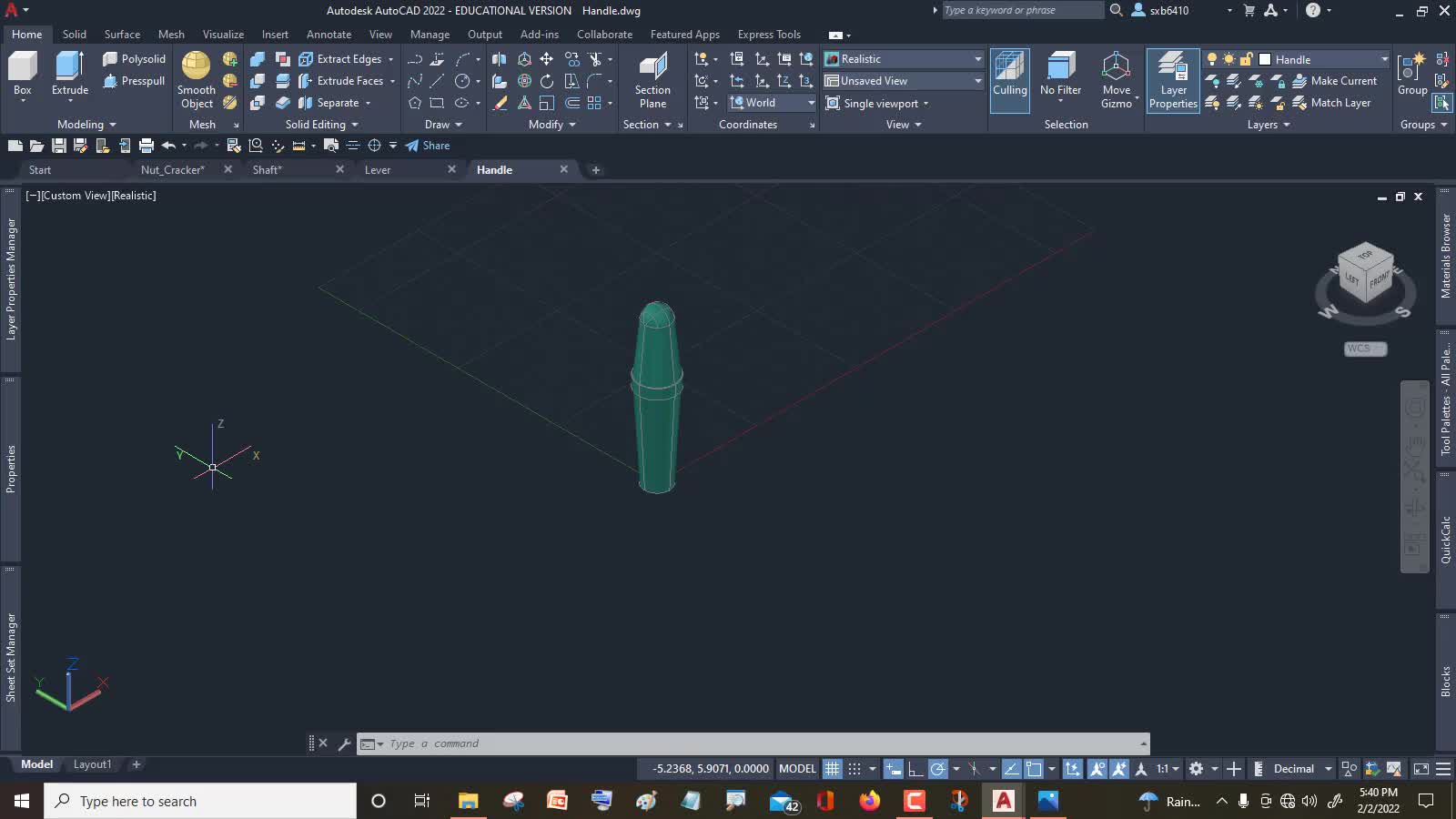
Task: Open the Section Plane tool
Action: [x=652, y=80]
